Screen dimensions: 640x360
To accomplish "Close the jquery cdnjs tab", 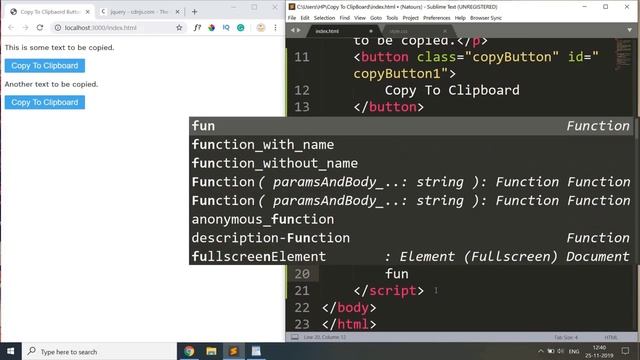I will pos(177,12).
